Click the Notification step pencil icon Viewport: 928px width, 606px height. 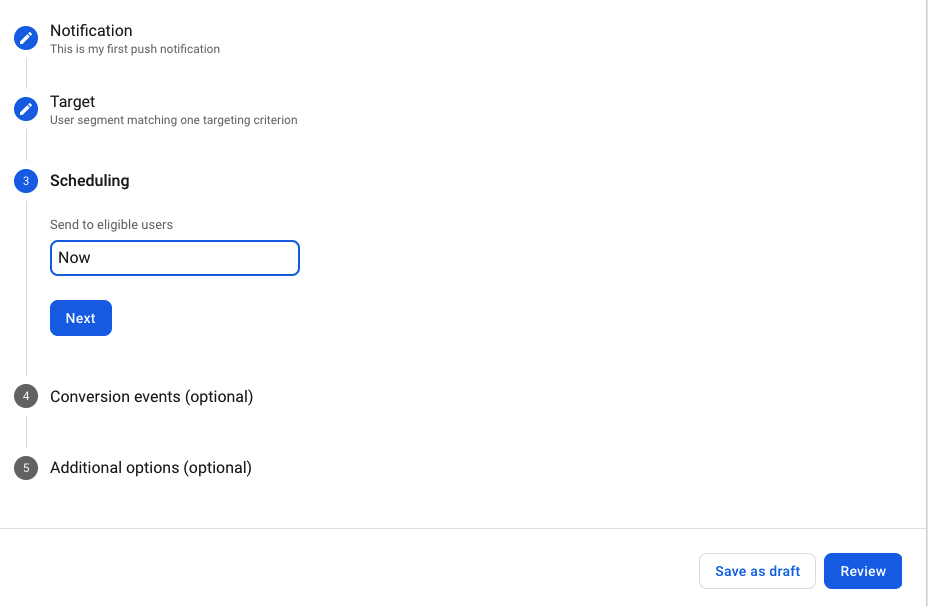pyautogui.click(x=26, y=38)
